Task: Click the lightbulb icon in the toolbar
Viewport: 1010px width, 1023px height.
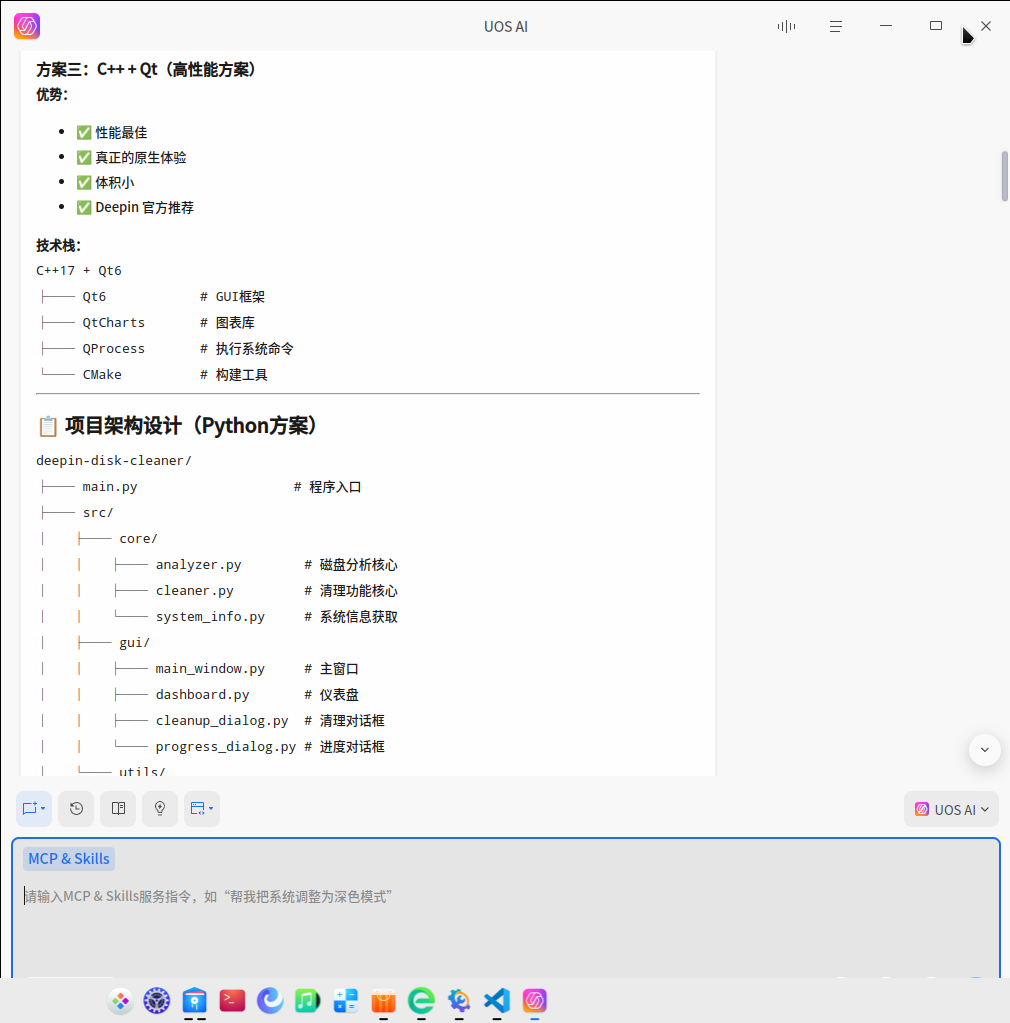Action: (160, 809)
